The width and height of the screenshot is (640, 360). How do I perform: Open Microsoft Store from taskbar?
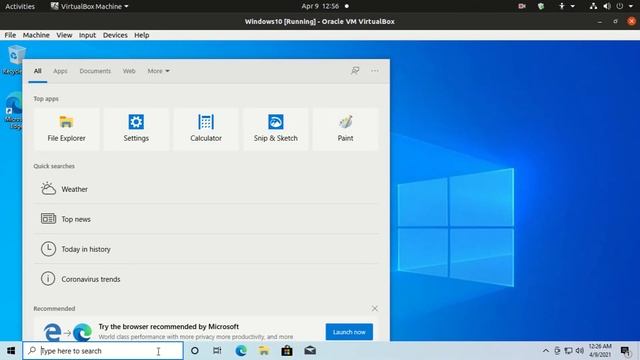(x=287, y=351)
